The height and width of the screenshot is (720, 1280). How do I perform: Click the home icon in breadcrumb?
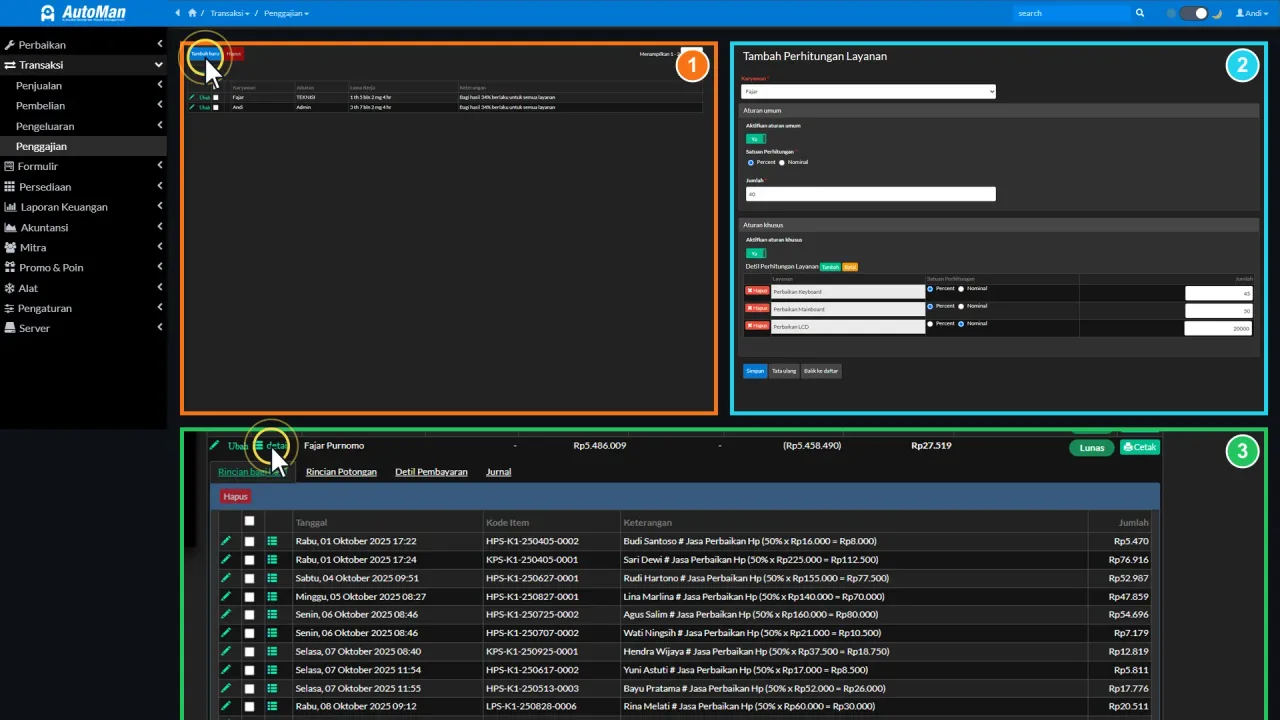coord(190,13)
